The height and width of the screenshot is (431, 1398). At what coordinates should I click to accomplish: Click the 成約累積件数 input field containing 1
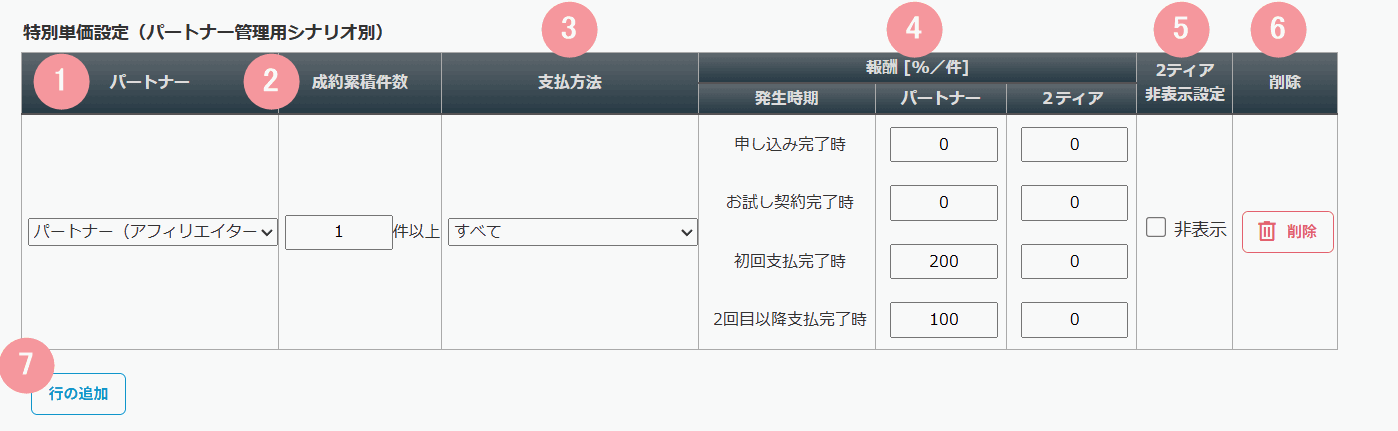point(338,232)
